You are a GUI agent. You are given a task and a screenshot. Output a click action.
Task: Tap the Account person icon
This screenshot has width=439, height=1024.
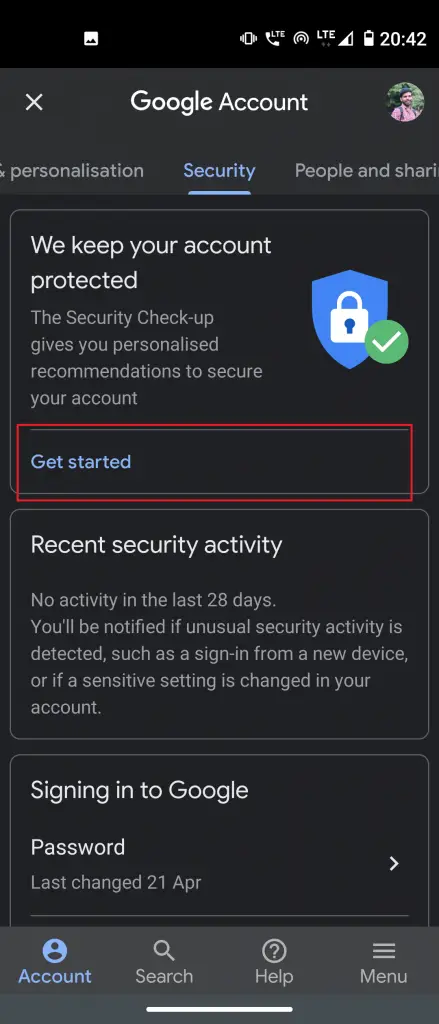click(55, 951)
